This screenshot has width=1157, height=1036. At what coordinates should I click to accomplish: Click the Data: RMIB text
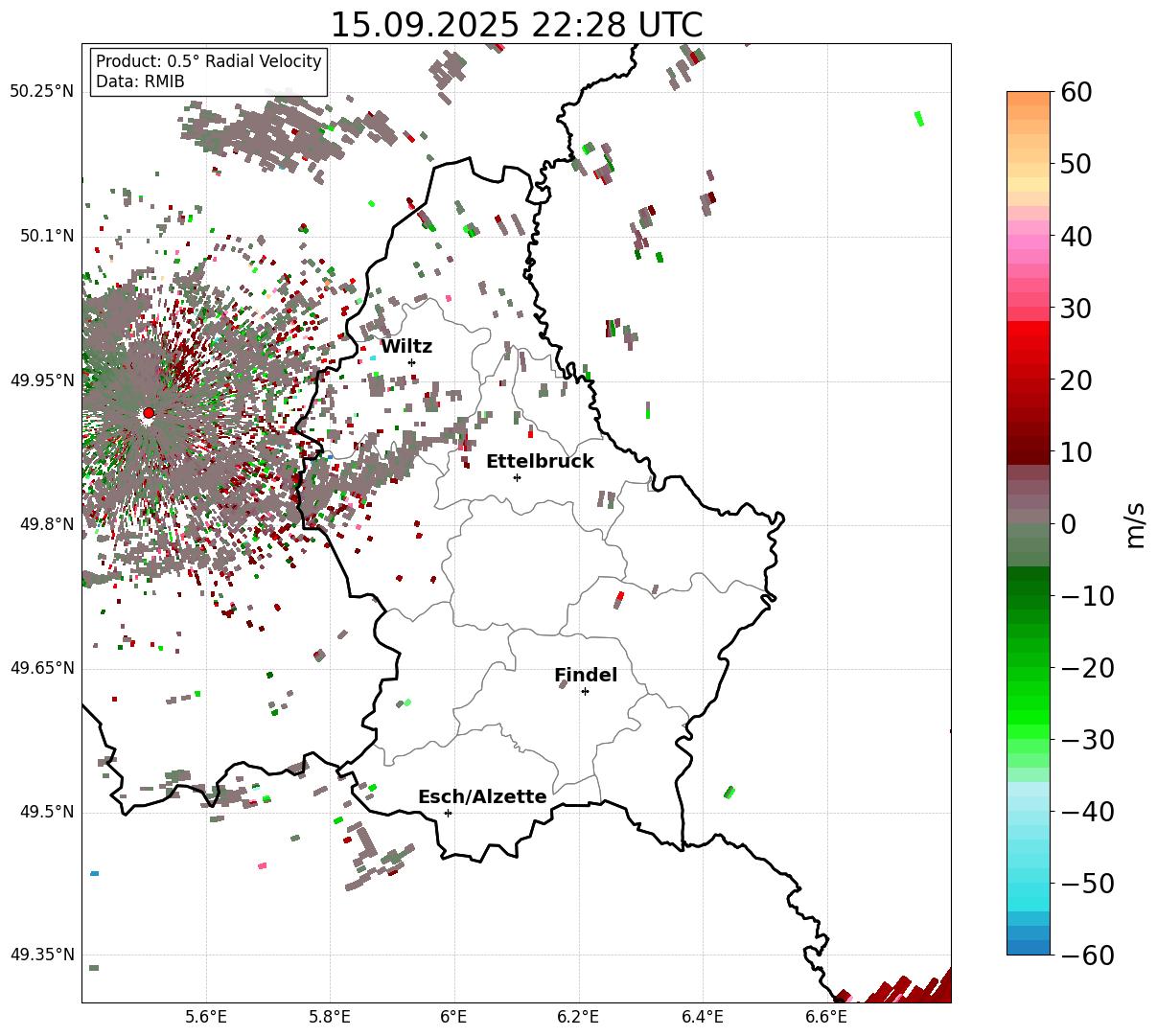(140, 82)
